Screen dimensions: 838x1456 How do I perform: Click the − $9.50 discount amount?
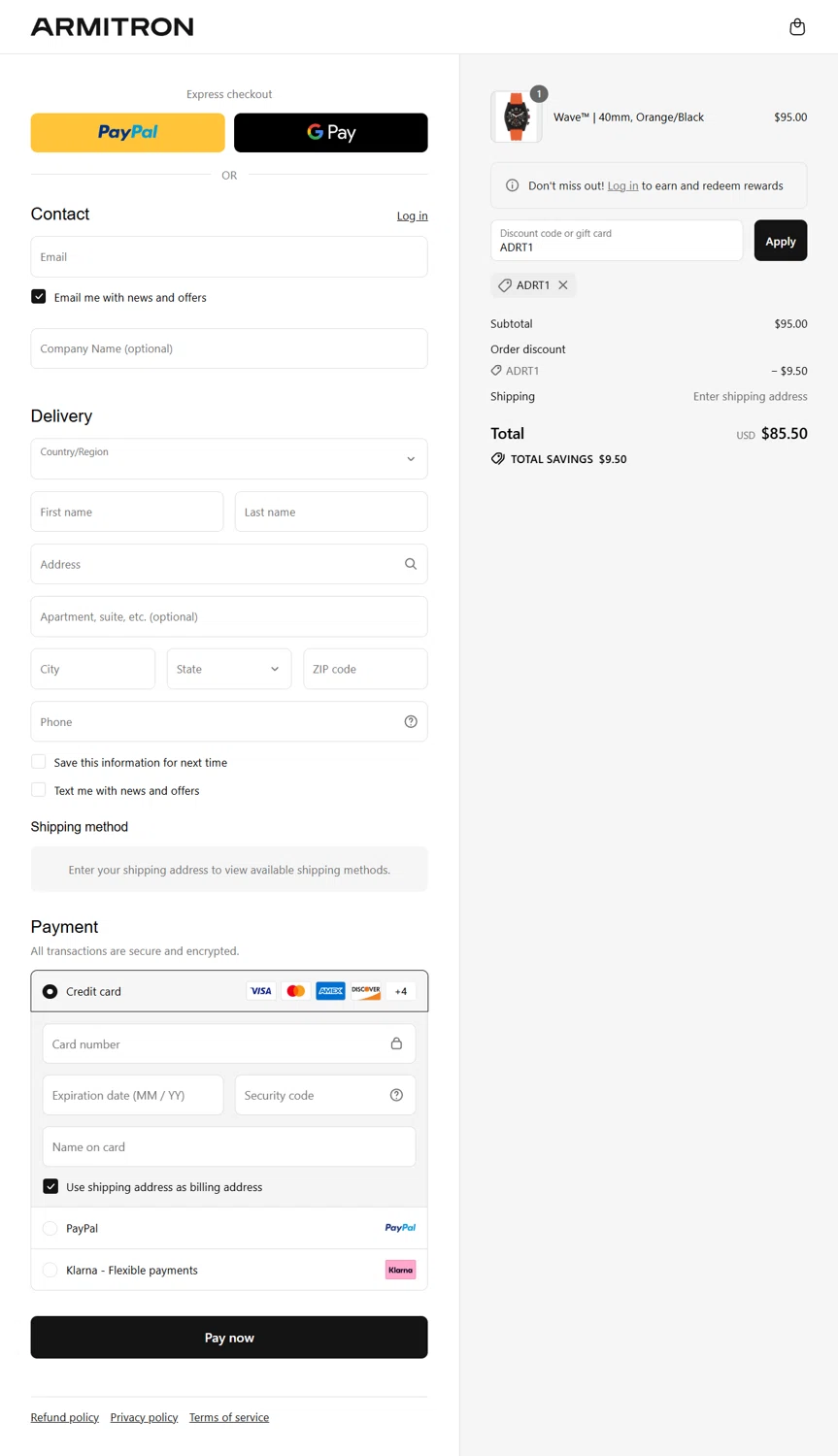coord(789,371)
